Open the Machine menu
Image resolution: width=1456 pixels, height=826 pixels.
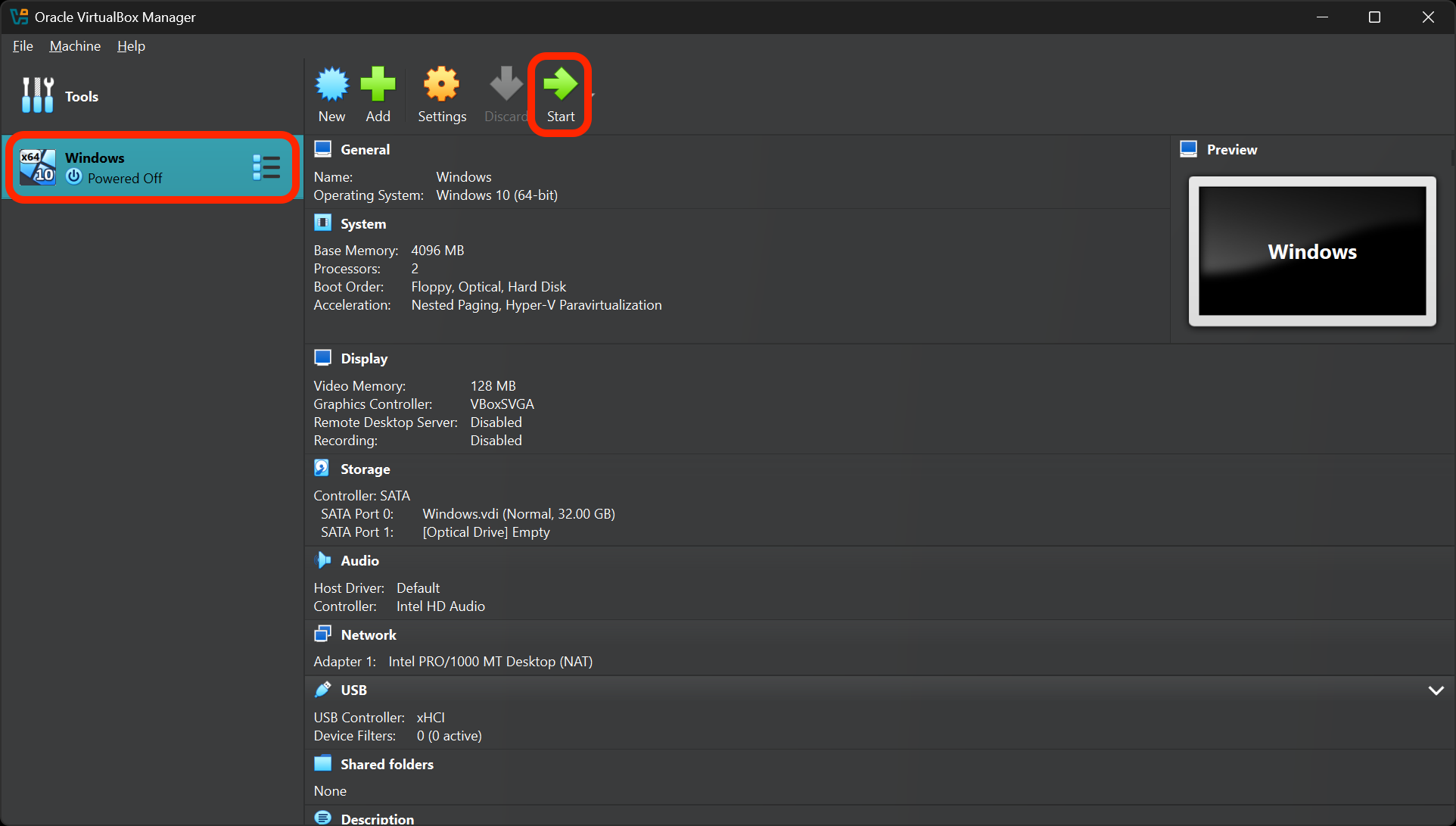tap(74, 46)
